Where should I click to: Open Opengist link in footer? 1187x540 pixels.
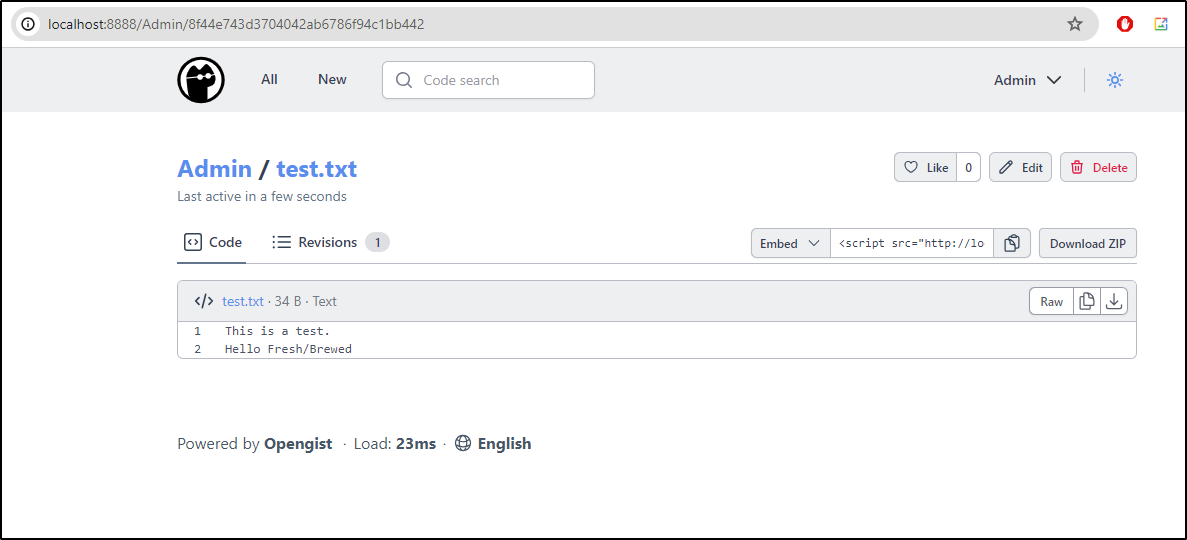coord(298,444)
